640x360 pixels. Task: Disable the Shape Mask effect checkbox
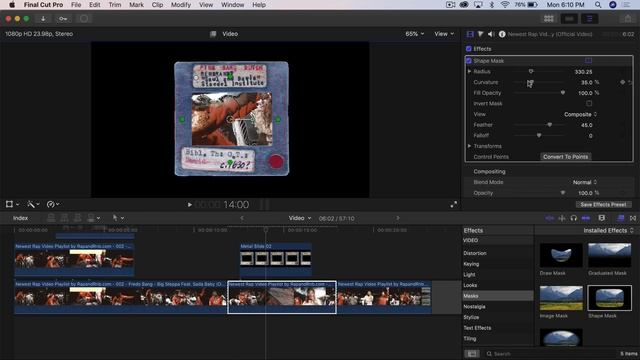point(469,61)
